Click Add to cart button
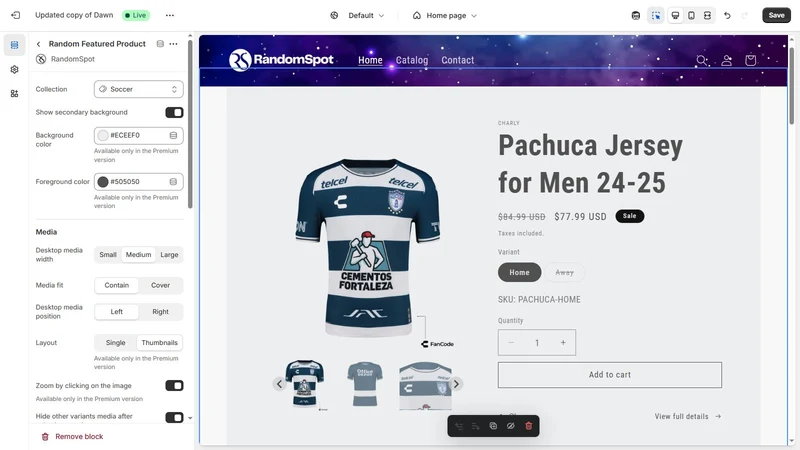Screen dimensions: 800x450 (610, 375)
